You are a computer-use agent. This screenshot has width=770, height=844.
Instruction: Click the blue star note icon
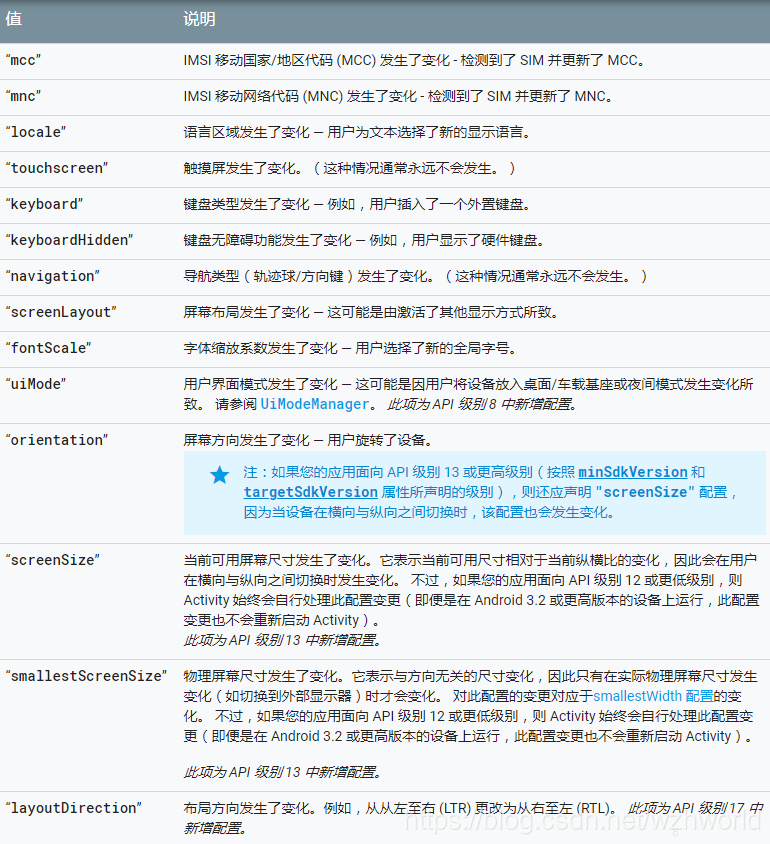pos(220,475)
